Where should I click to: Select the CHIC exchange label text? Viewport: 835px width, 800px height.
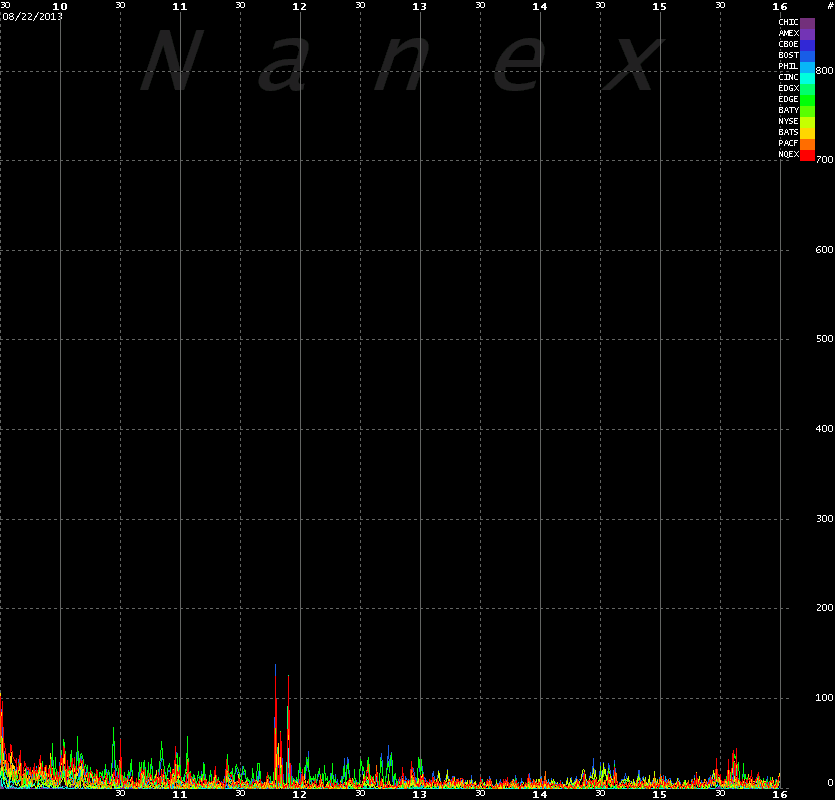[x=788, y=22]
